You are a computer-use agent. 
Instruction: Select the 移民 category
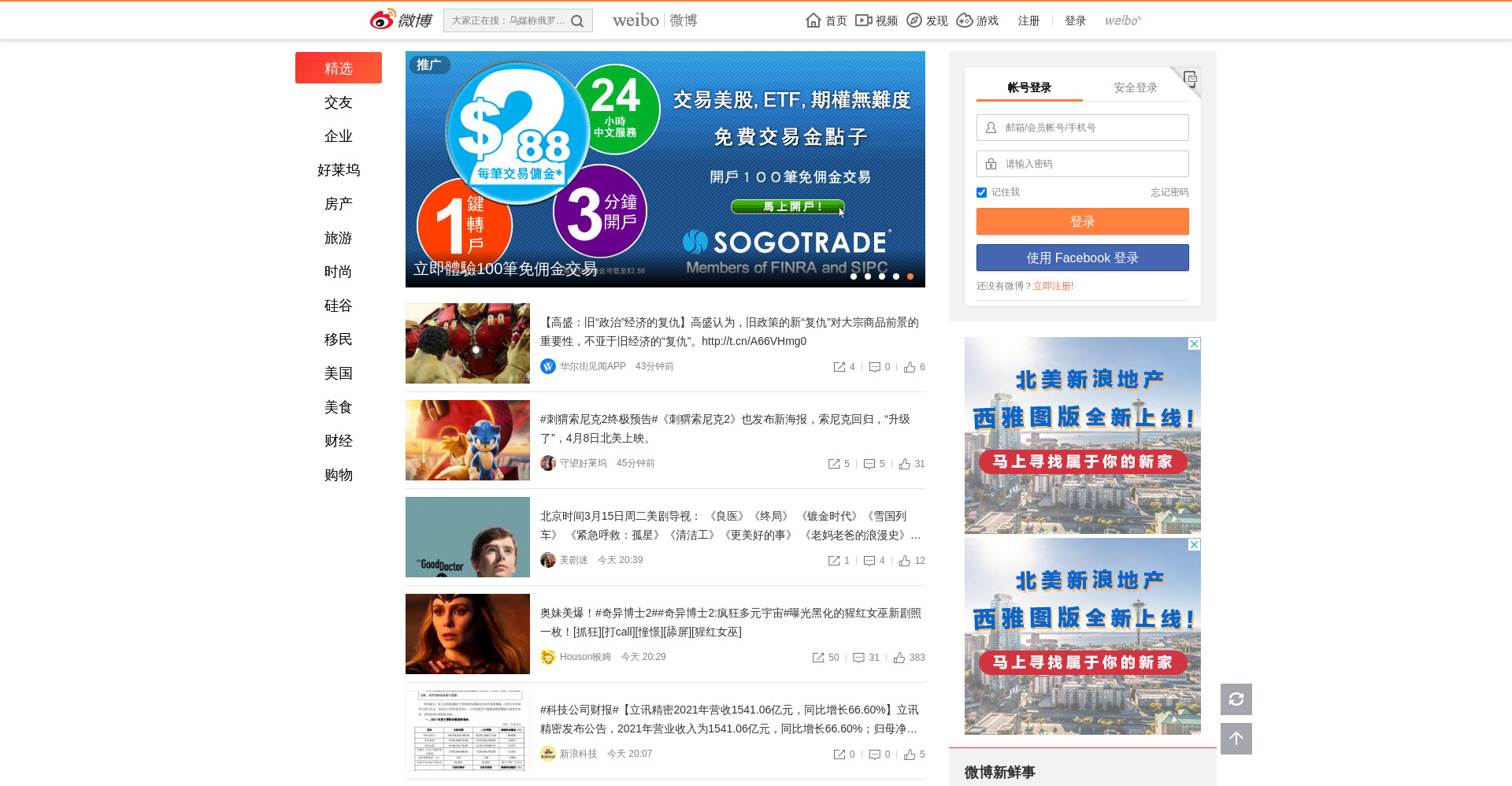tap(339, 339)
